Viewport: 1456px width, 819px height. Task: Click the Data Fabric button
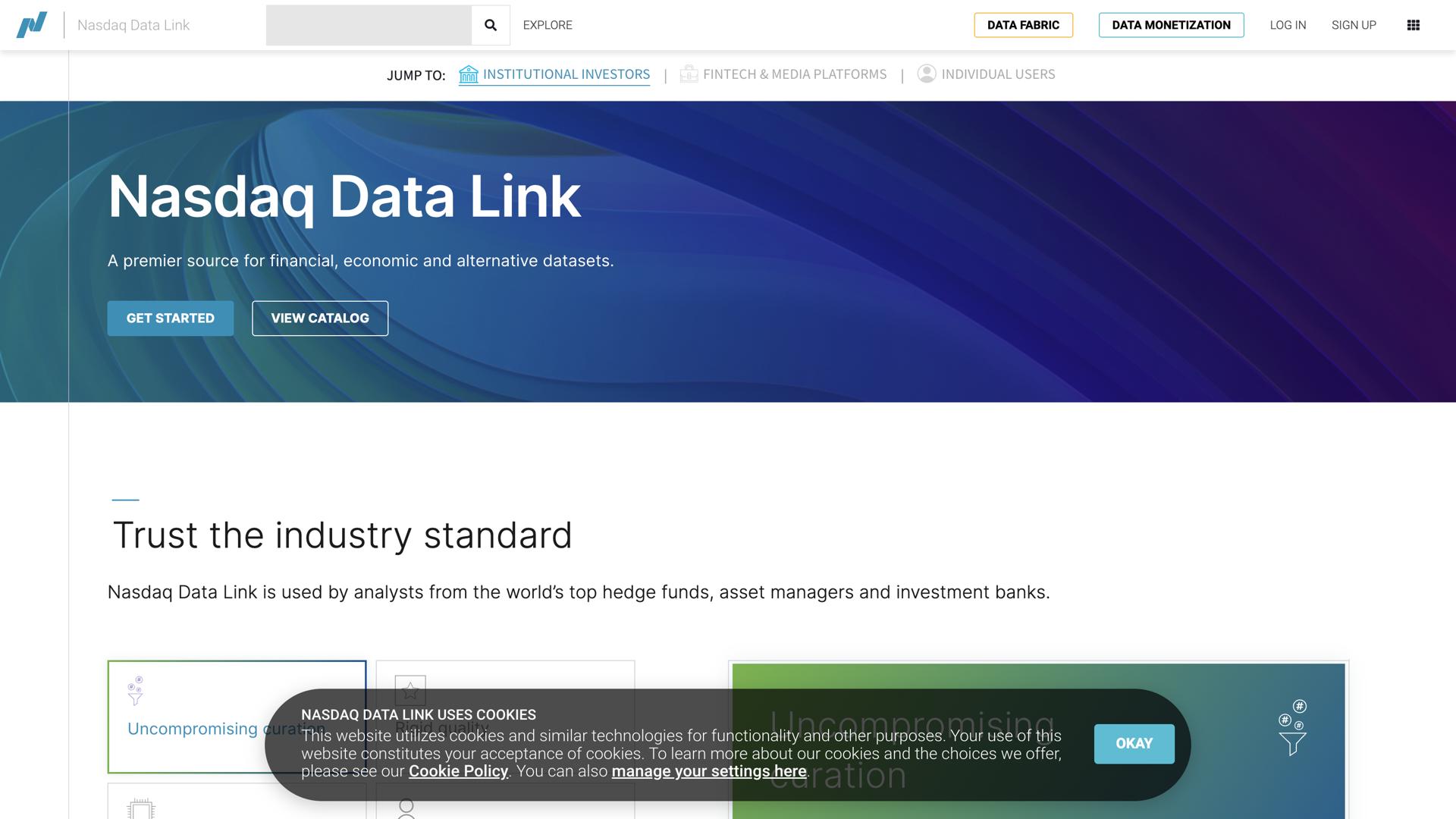point(1023,25)
